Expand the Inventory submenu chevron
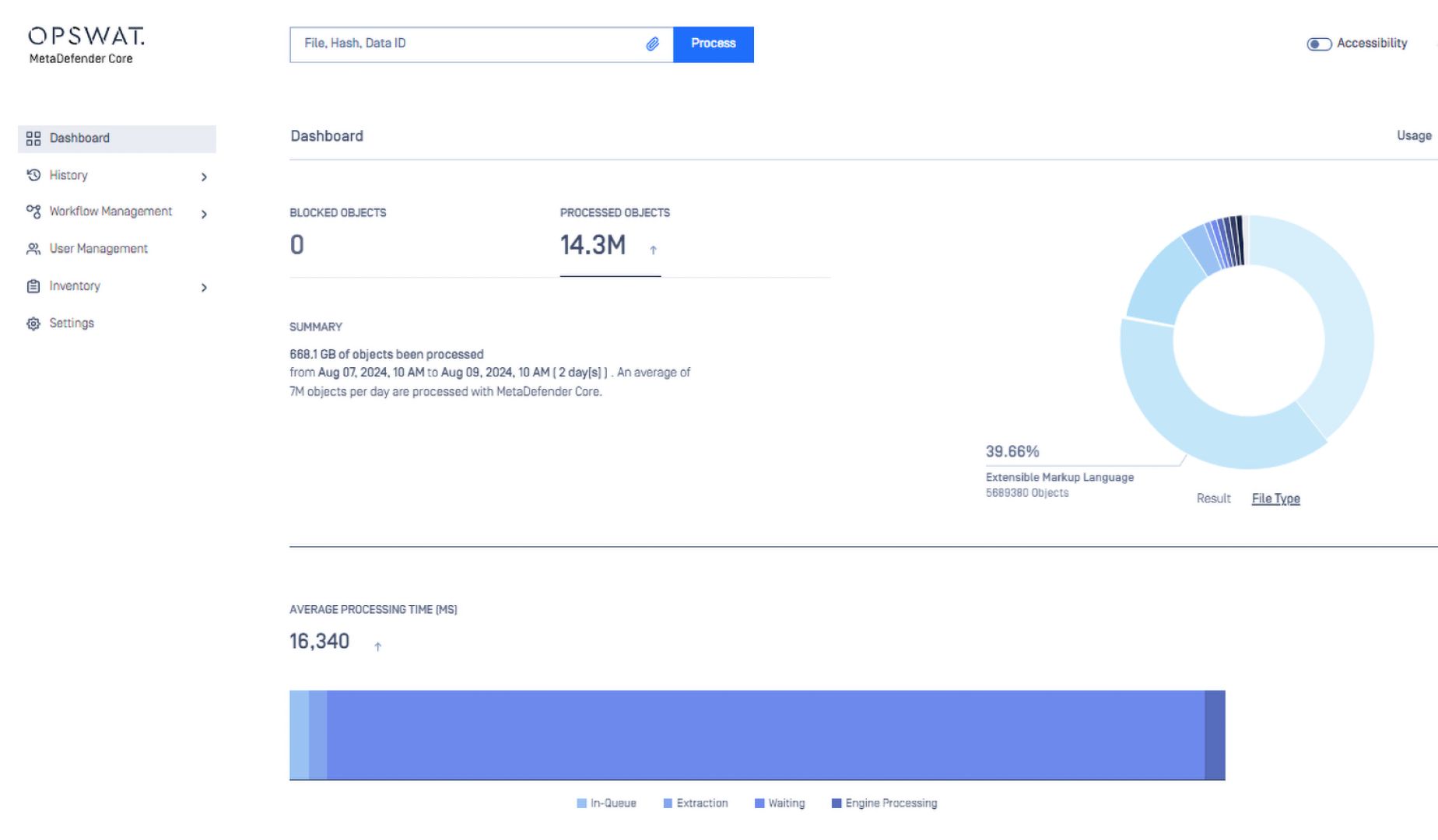The width and height of the screenshot is (1438, 840). pyautogui.click(x=204, y=288)
